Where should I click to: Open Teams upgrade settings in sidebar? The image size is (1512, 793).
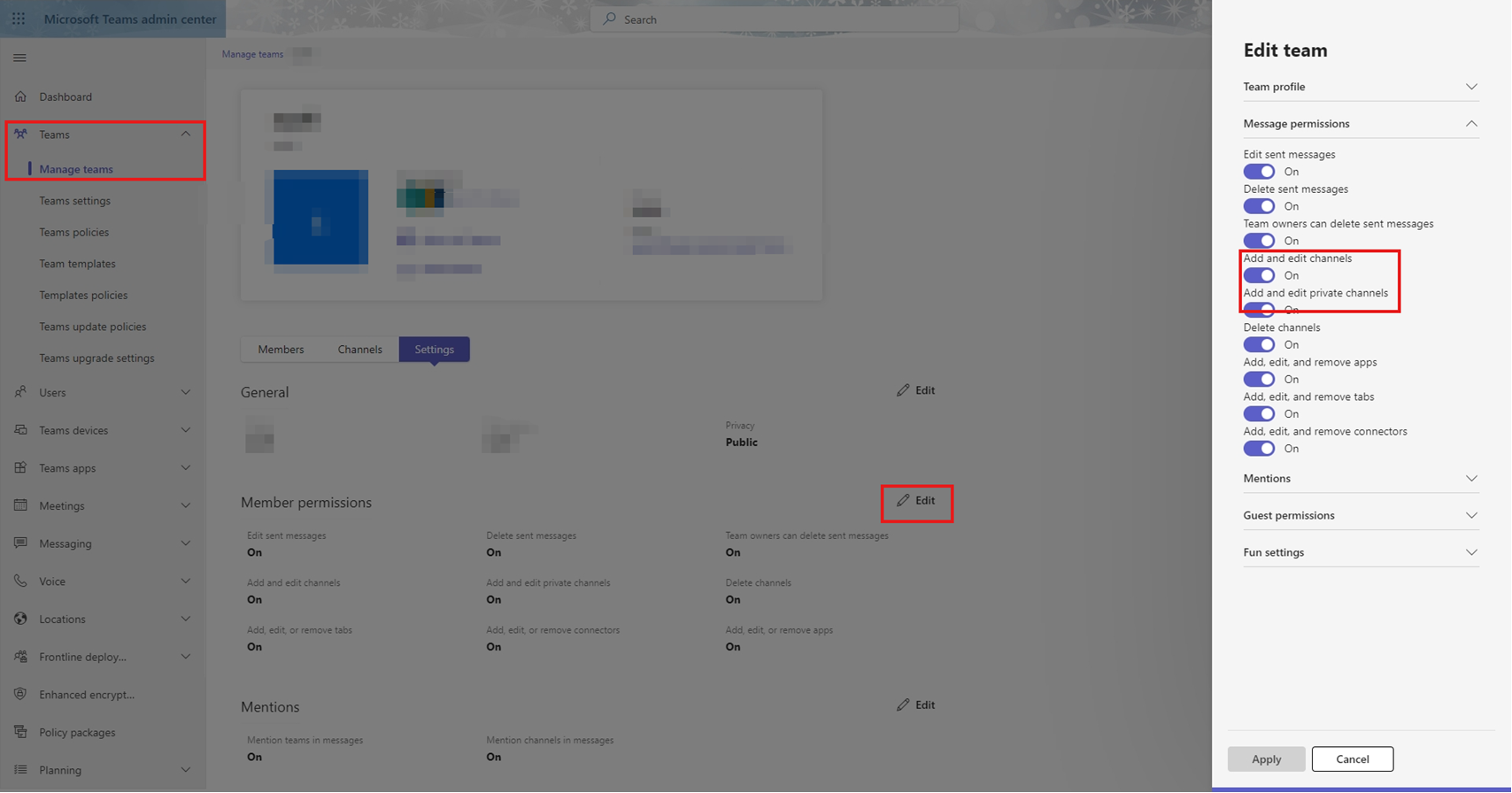96,358
